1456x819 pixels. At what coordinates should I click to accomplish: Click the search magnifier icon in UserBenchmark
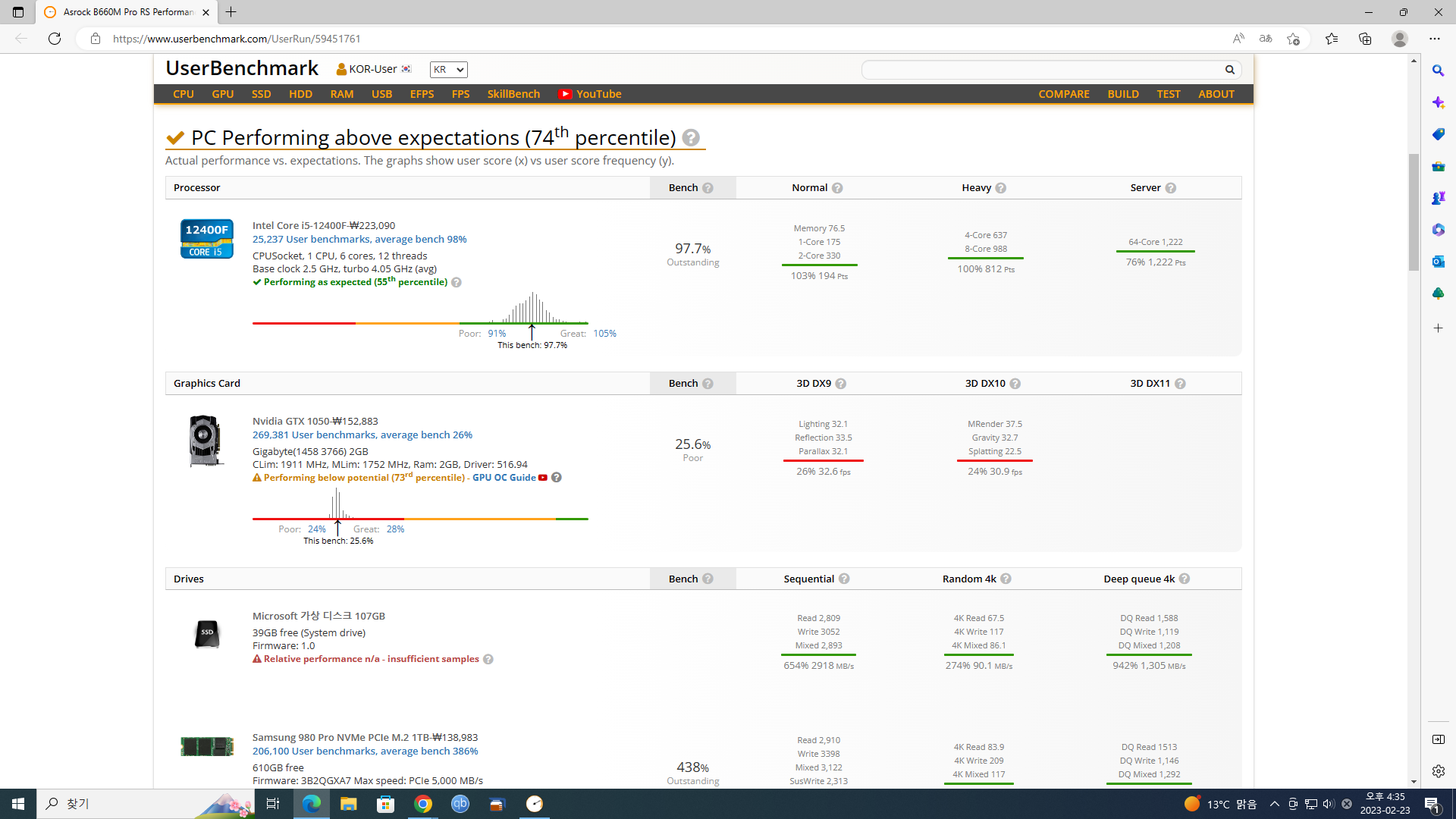tap(1229, 70)
